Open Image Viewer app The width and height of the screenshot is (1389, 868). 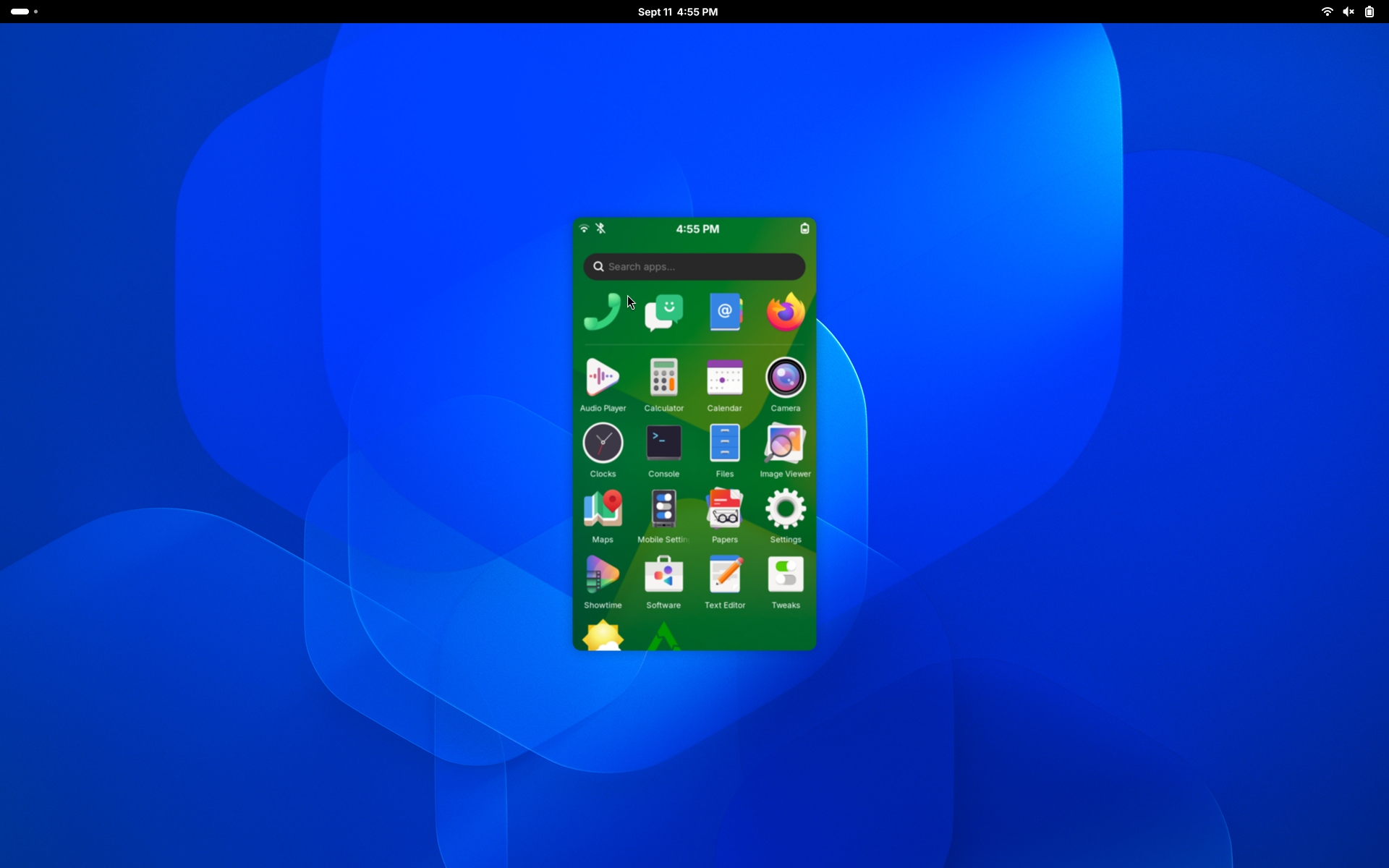point(786,443)
